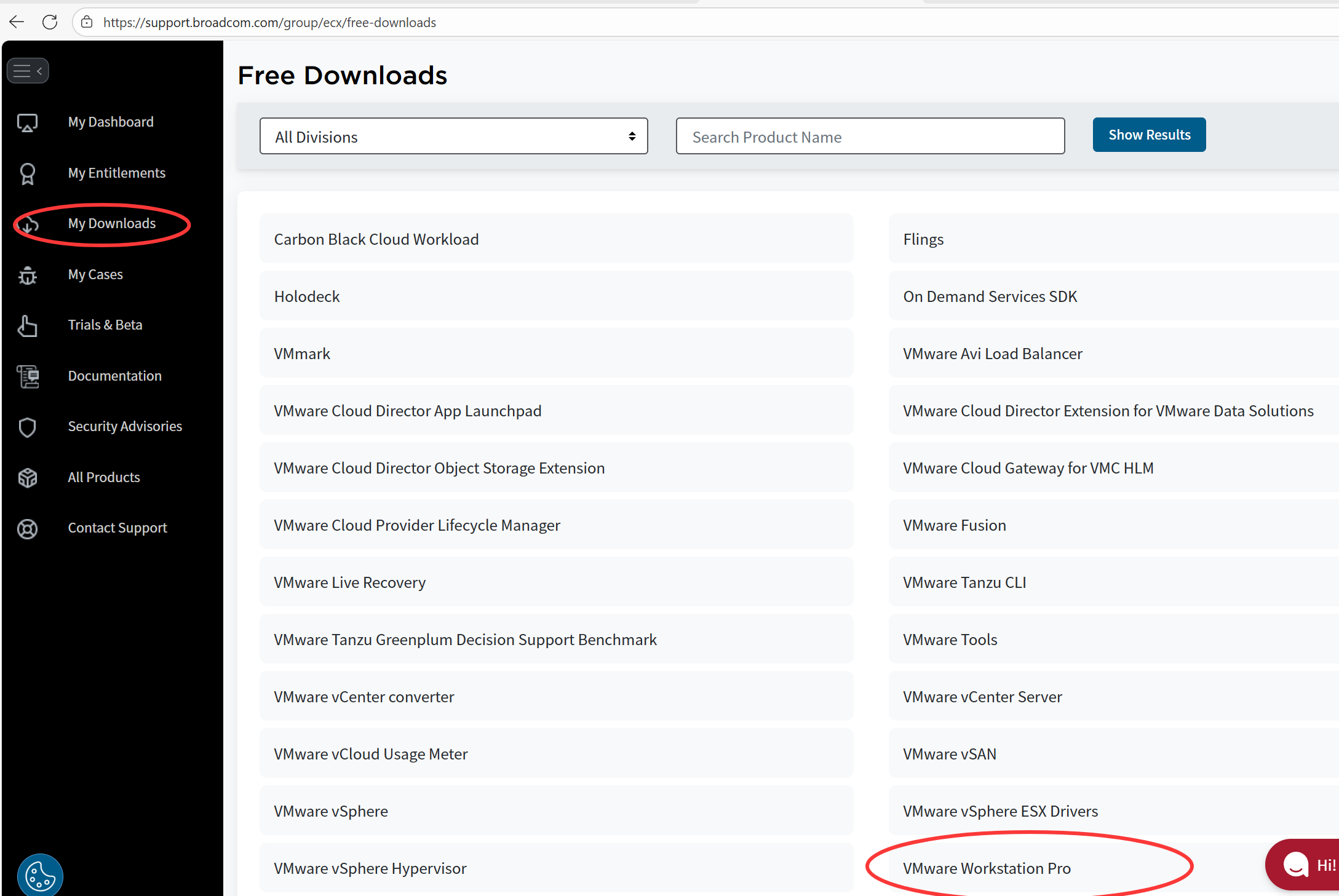This screenshot has height=896, width=1339.
Task: Open VMware Workstation Pro downloads
Action: 987,868
